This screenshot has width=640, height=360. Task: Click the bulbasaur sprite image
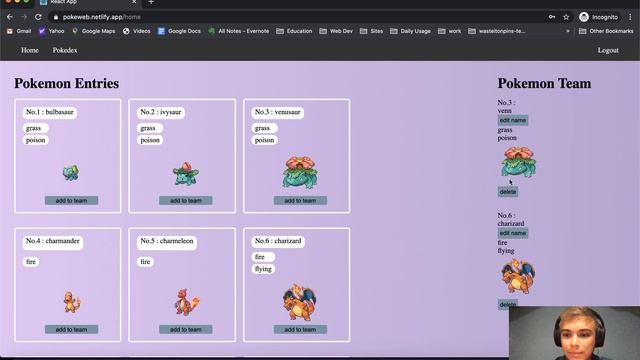[71, 173]
